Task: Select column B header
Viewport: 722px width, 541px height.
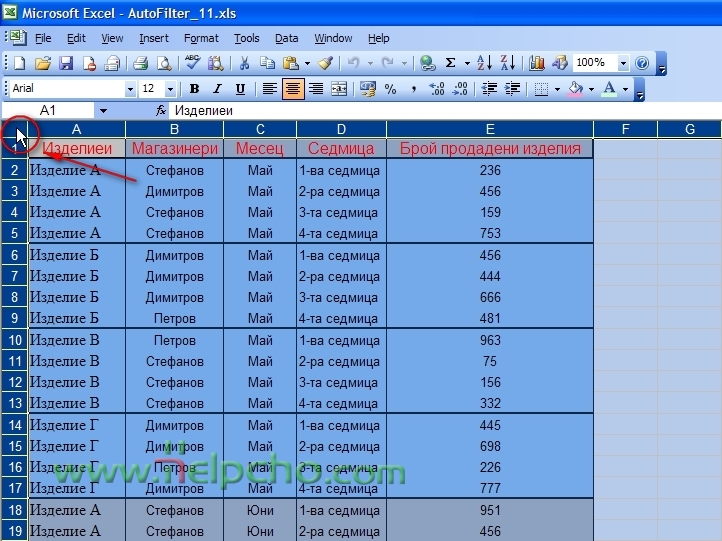Action: tap(175, 129)
